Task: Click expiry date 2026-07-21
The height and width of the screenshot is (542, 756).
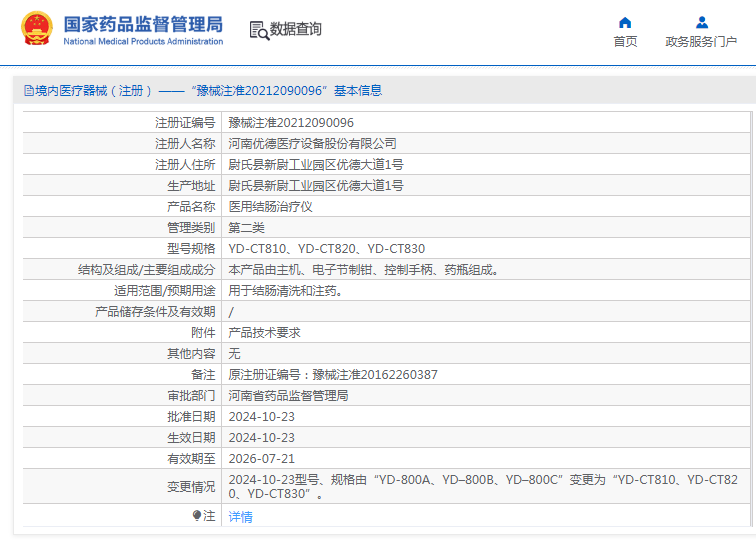Action: tap(261, 459)
